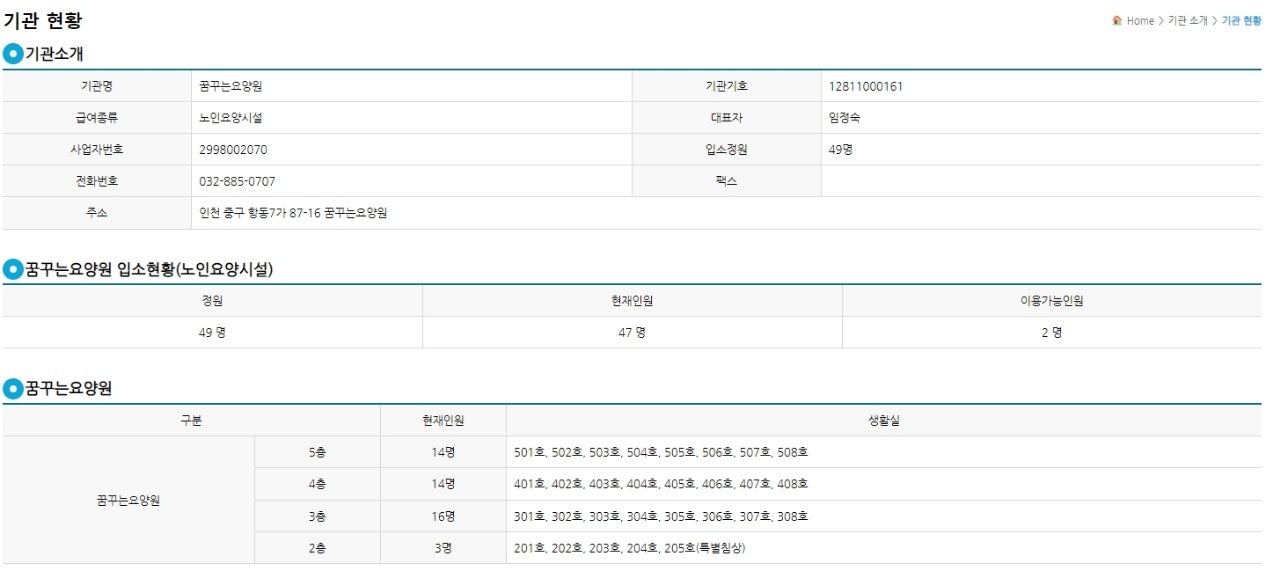Click the bullet icon beside 꿈꾸는요양원 입소현황
The height and width of the screenshot is (578, 1280).
13,269
